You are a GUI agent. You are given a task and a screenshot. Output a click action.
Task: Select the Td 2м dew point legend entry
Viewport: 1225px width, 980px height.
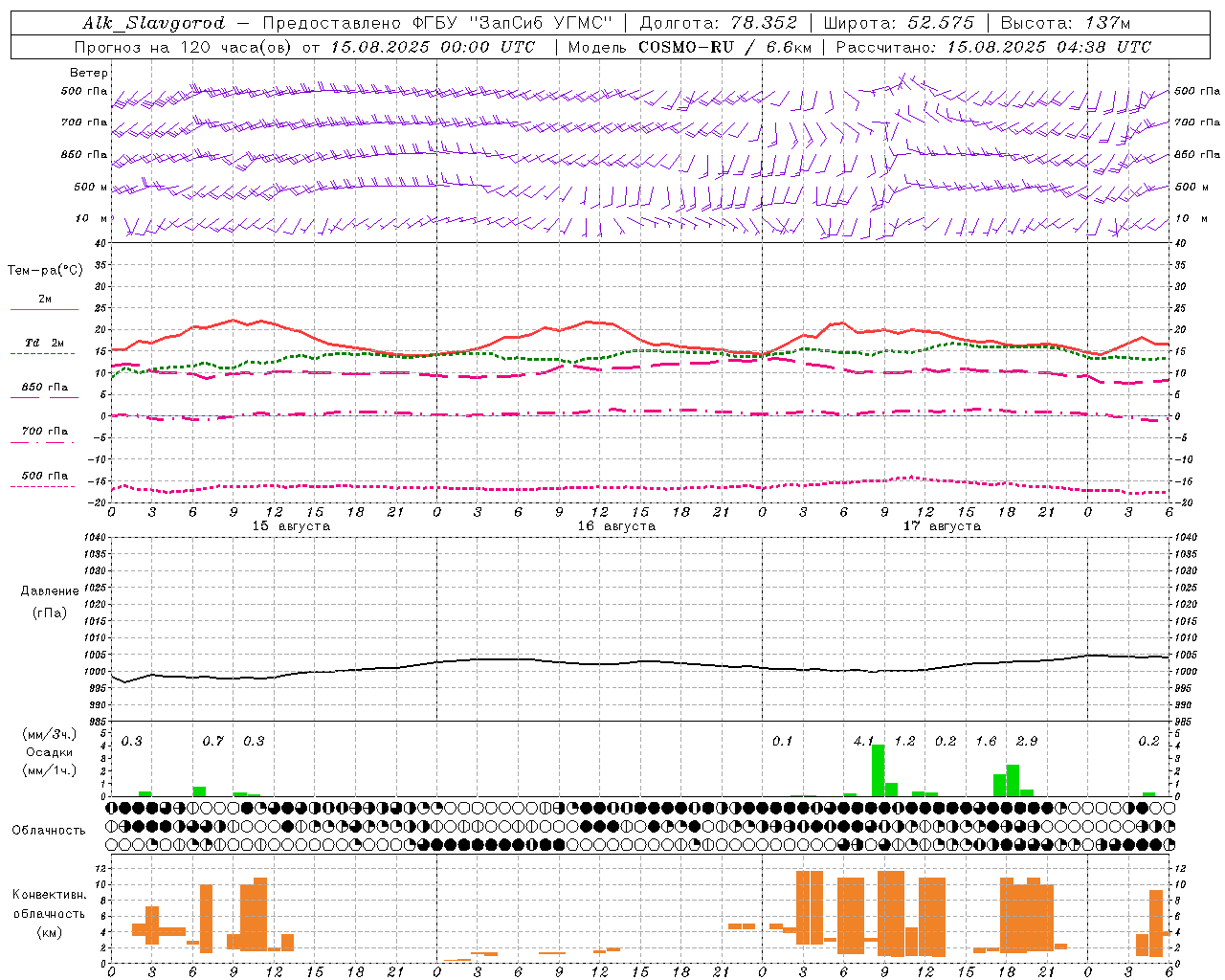pos(44,343)
